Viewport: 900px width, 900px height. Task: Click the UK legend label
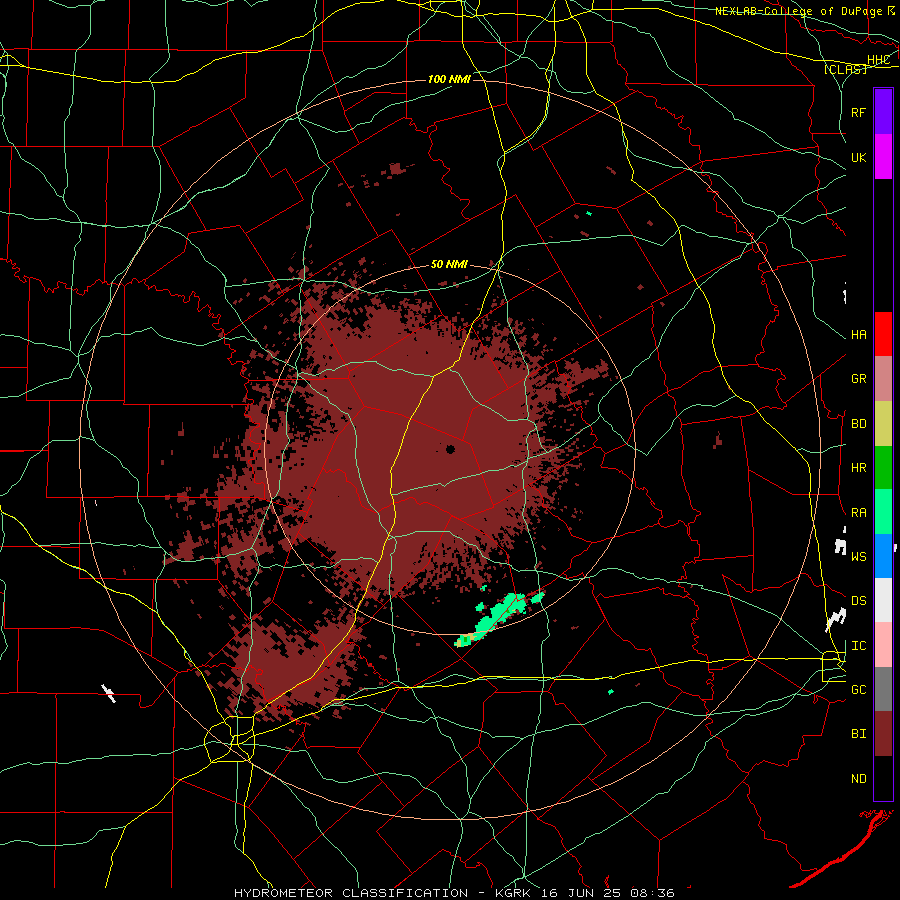pyautogui.click(x=858, y=158)
